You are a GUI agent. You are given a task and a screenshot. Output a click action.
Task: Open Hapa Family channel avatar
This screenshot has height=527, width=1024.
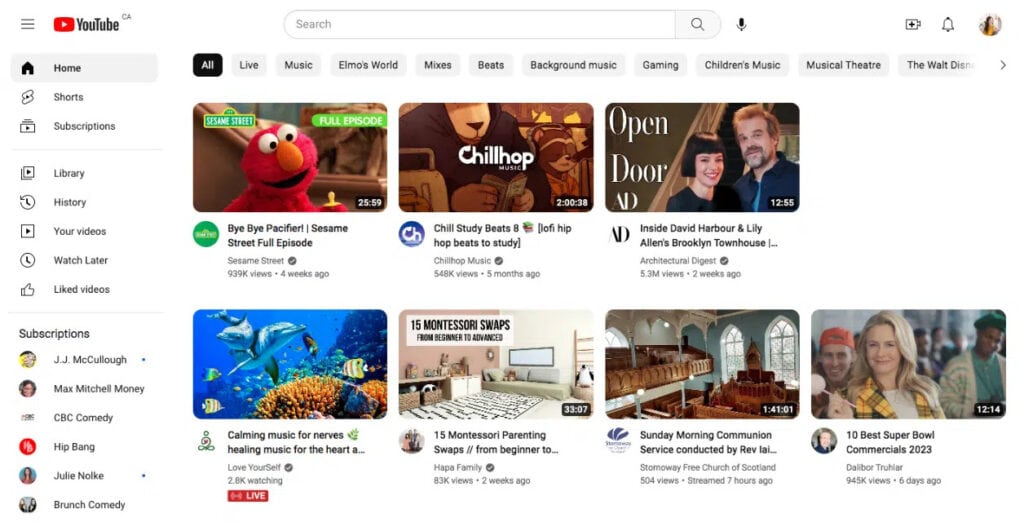pyautogui.click(x=411, y=441)
